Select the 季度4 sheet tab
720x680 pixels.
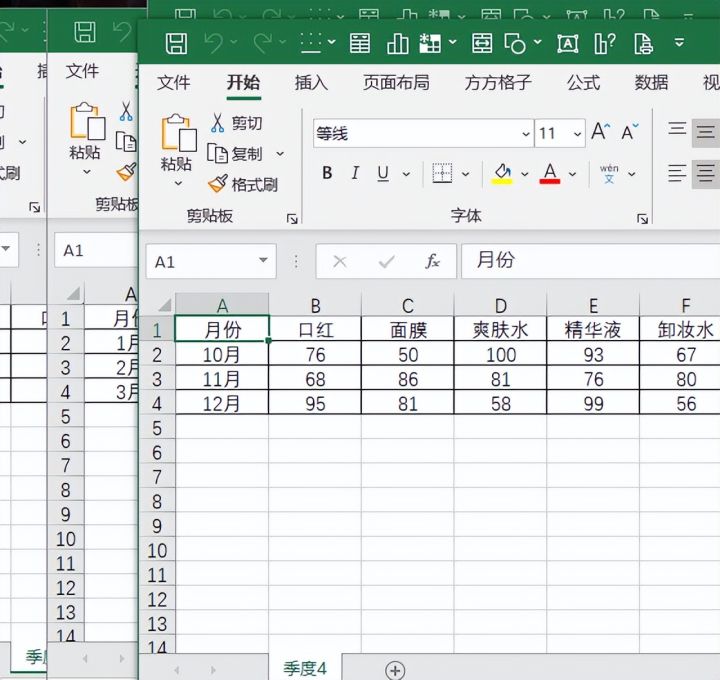point(305,669)
